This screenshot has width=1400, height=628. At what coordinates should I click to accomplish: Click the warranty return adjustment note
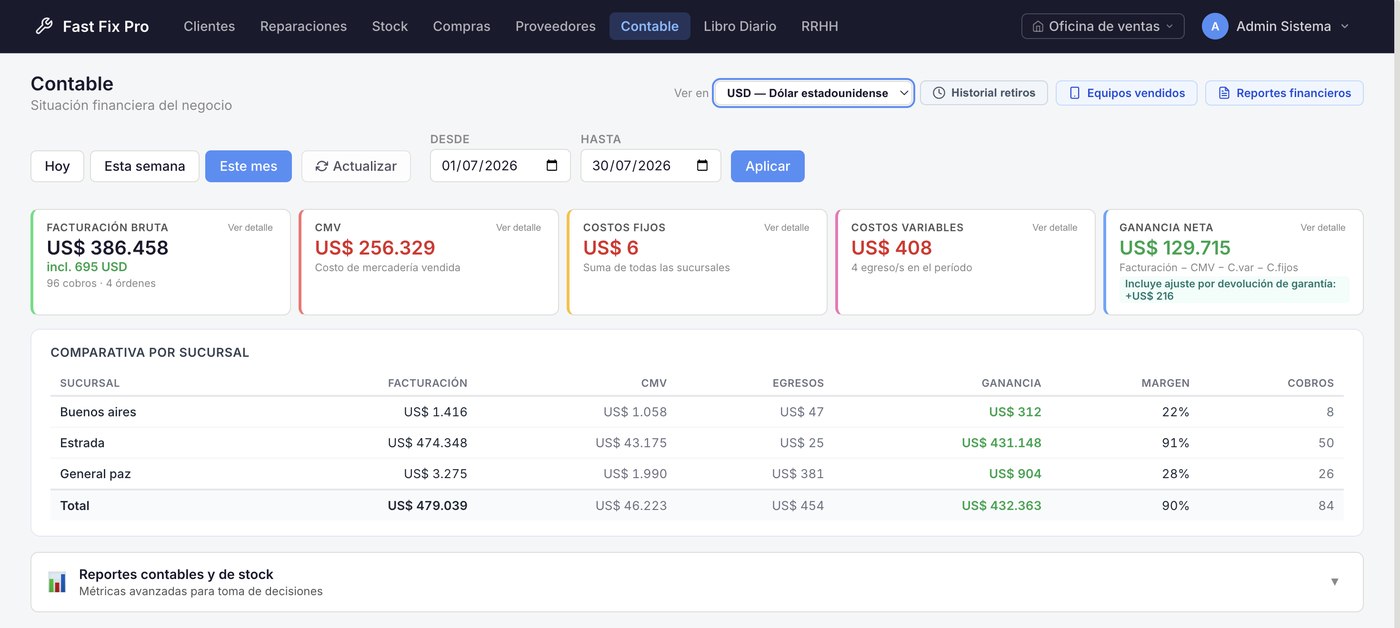pos(1234,290)
